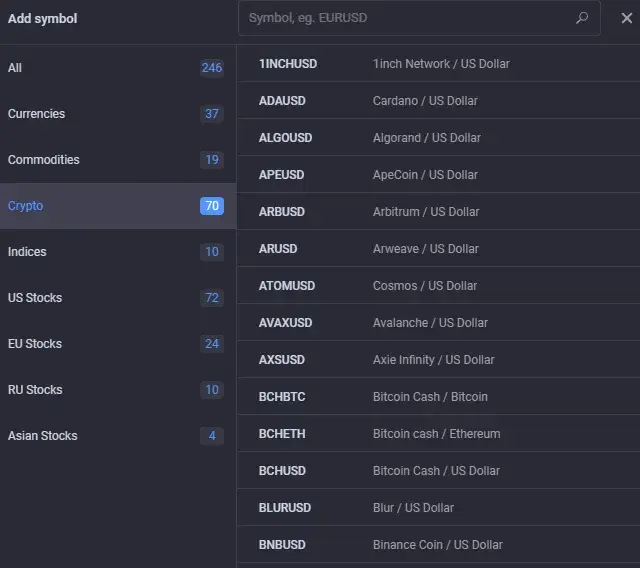This screenshot has width=640, height=568.
Task: Open the RU Stocks category
Action: click(118, 390)
